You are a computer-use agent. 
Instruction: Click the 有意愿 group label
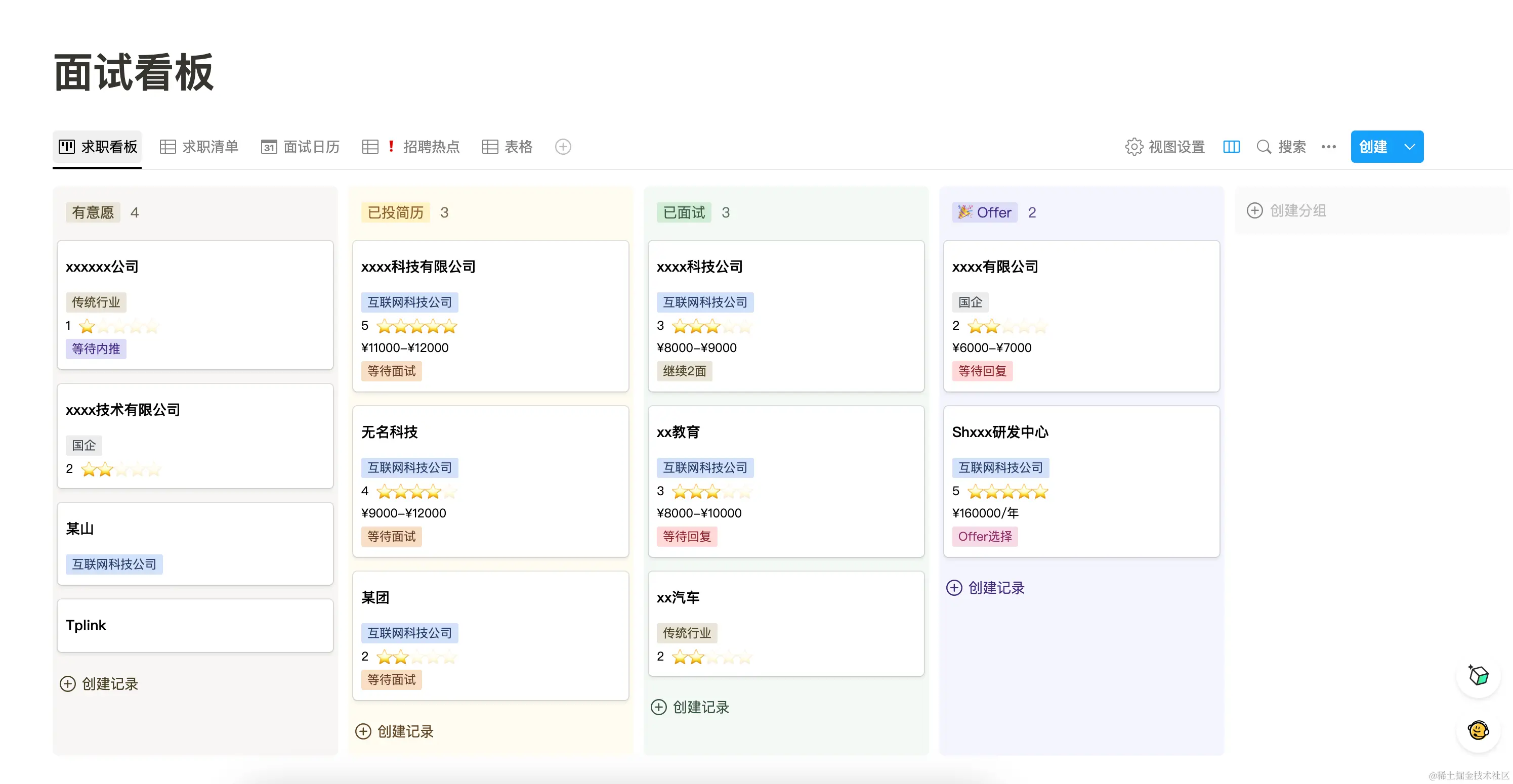pyautogui.click(x=93, y=212)
